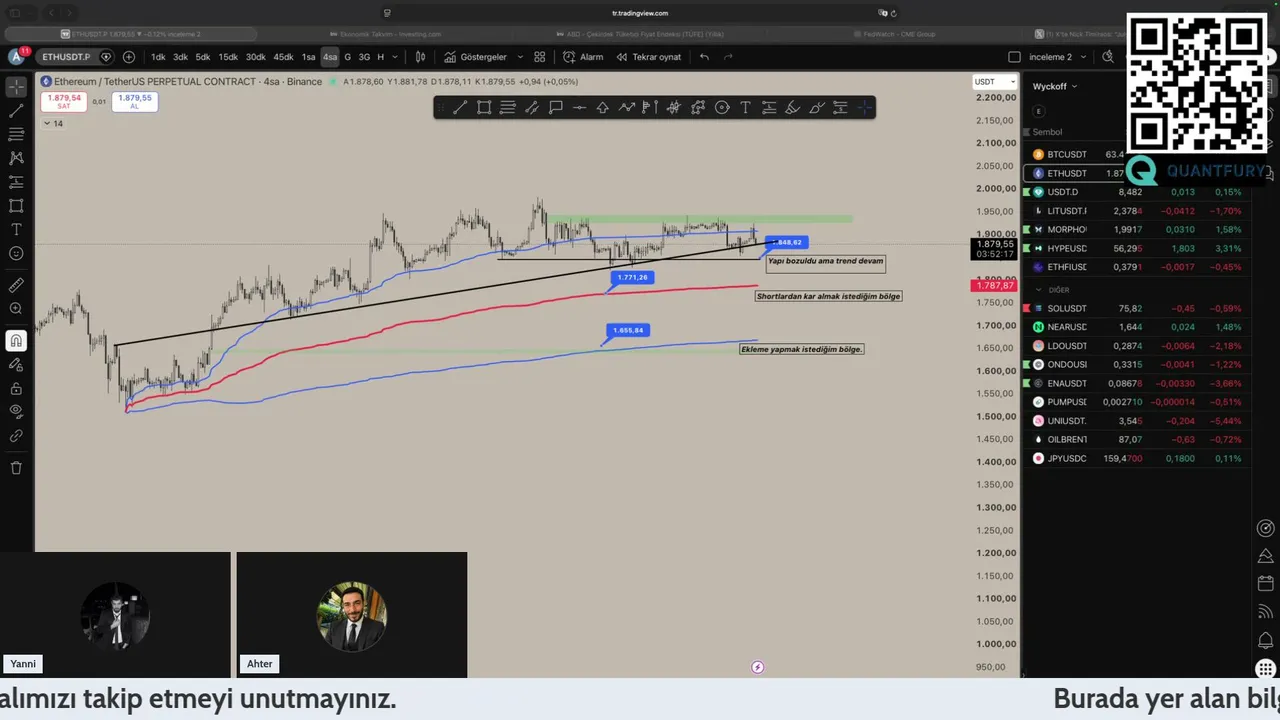1280x720 pixels.
Task: Click the undo arrow
Action: point(704,57)
